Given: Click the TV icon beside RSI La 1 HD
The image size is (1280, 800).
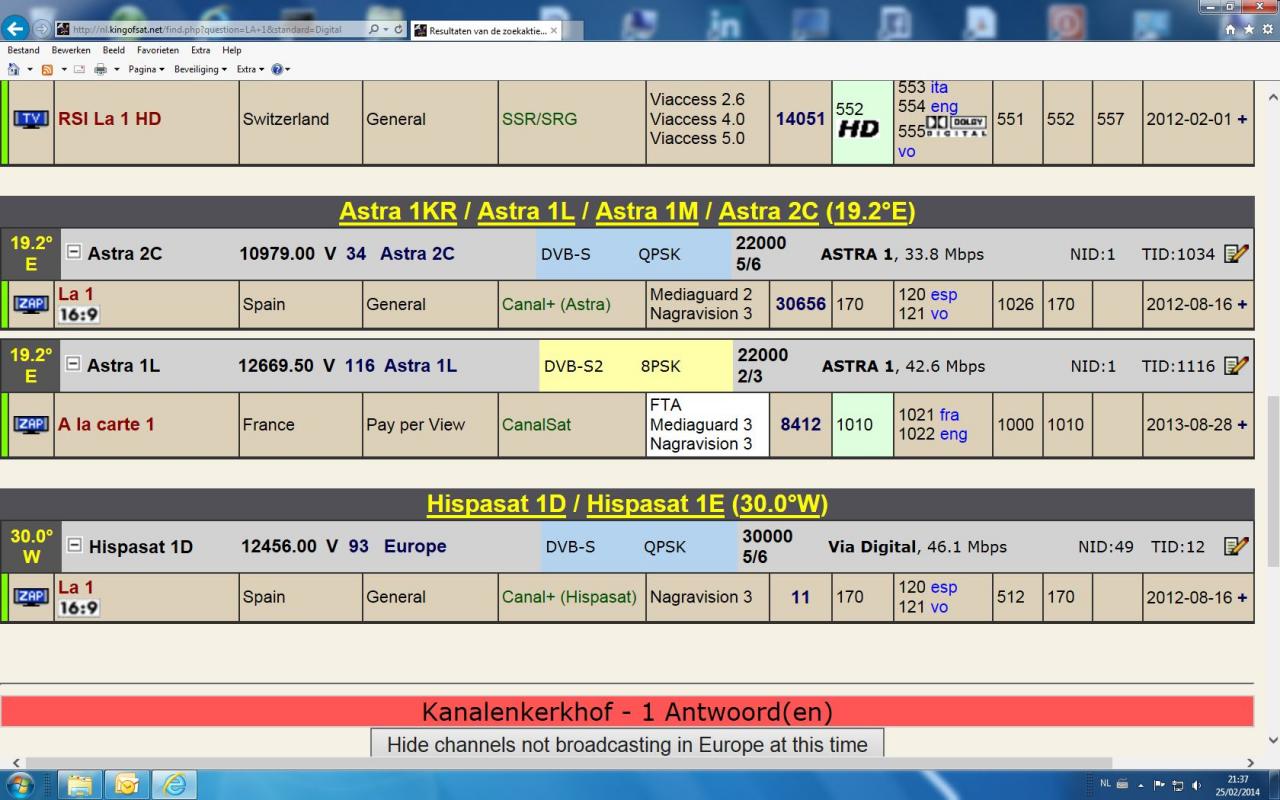Looking at the screenshot, I should tap(31, 119).
